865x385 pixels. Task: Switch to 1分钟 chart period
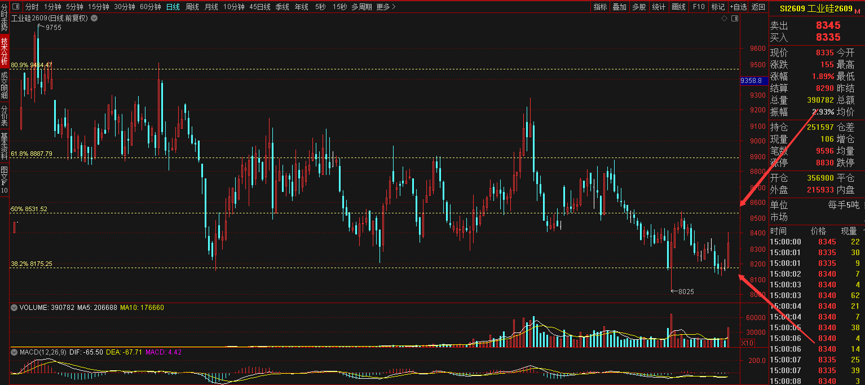[52, 7]
